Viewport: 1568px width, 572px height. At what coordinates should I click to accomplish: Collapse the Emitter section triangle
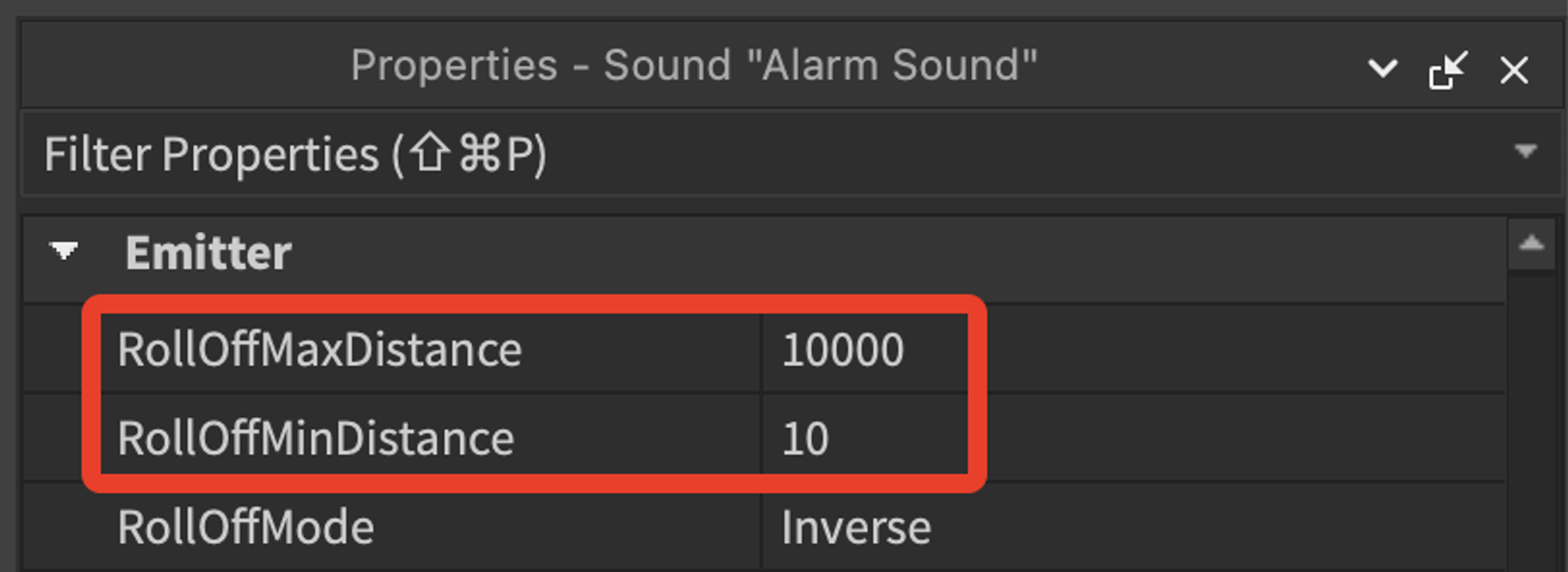click(64, 251)
